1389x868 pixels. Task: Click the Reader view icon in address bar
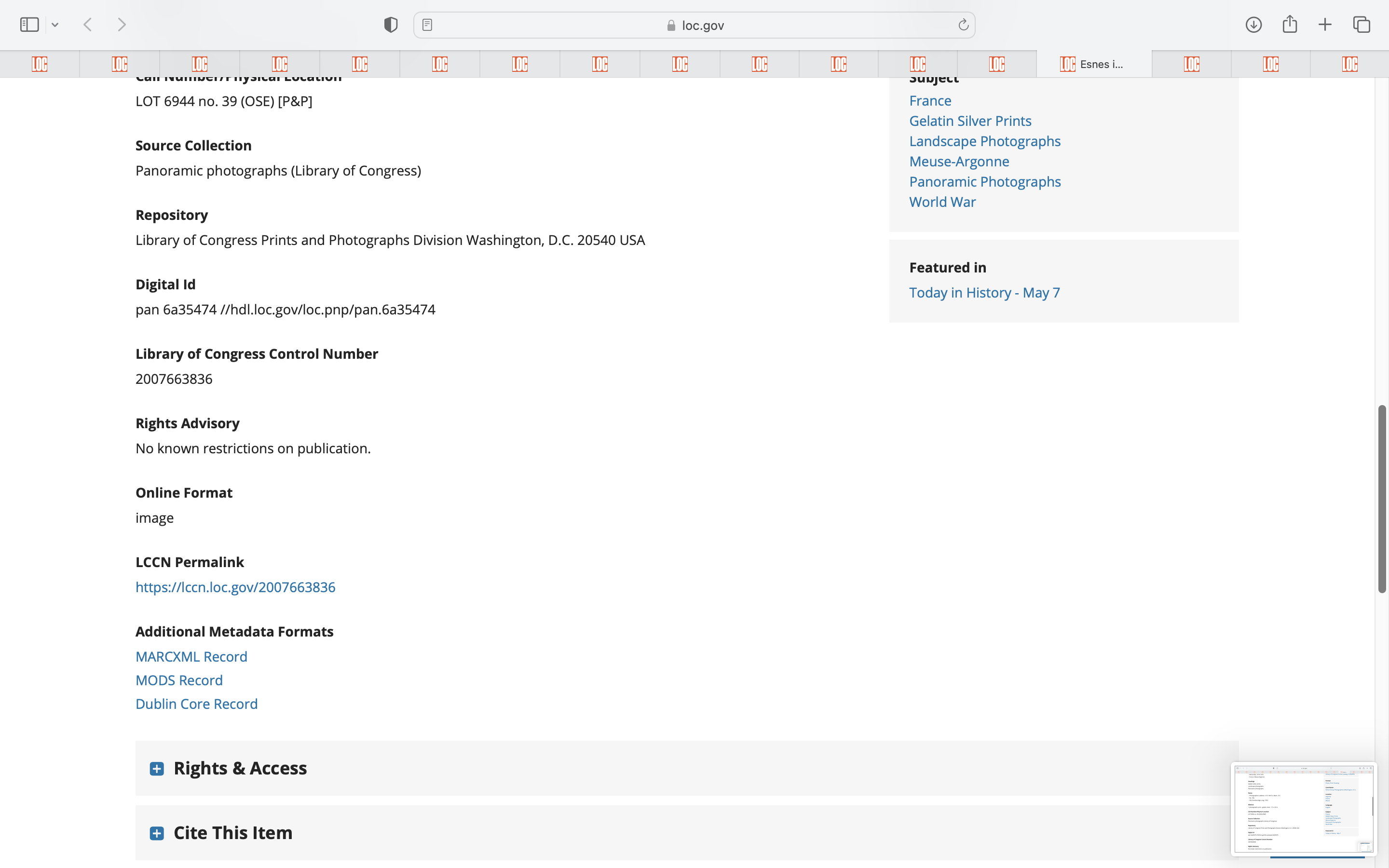pyautogui.click(x=427, y=25)
